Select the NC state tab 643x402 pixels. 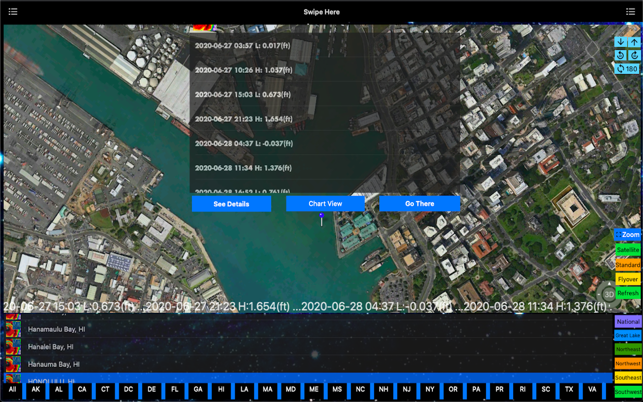coord(360,390)
